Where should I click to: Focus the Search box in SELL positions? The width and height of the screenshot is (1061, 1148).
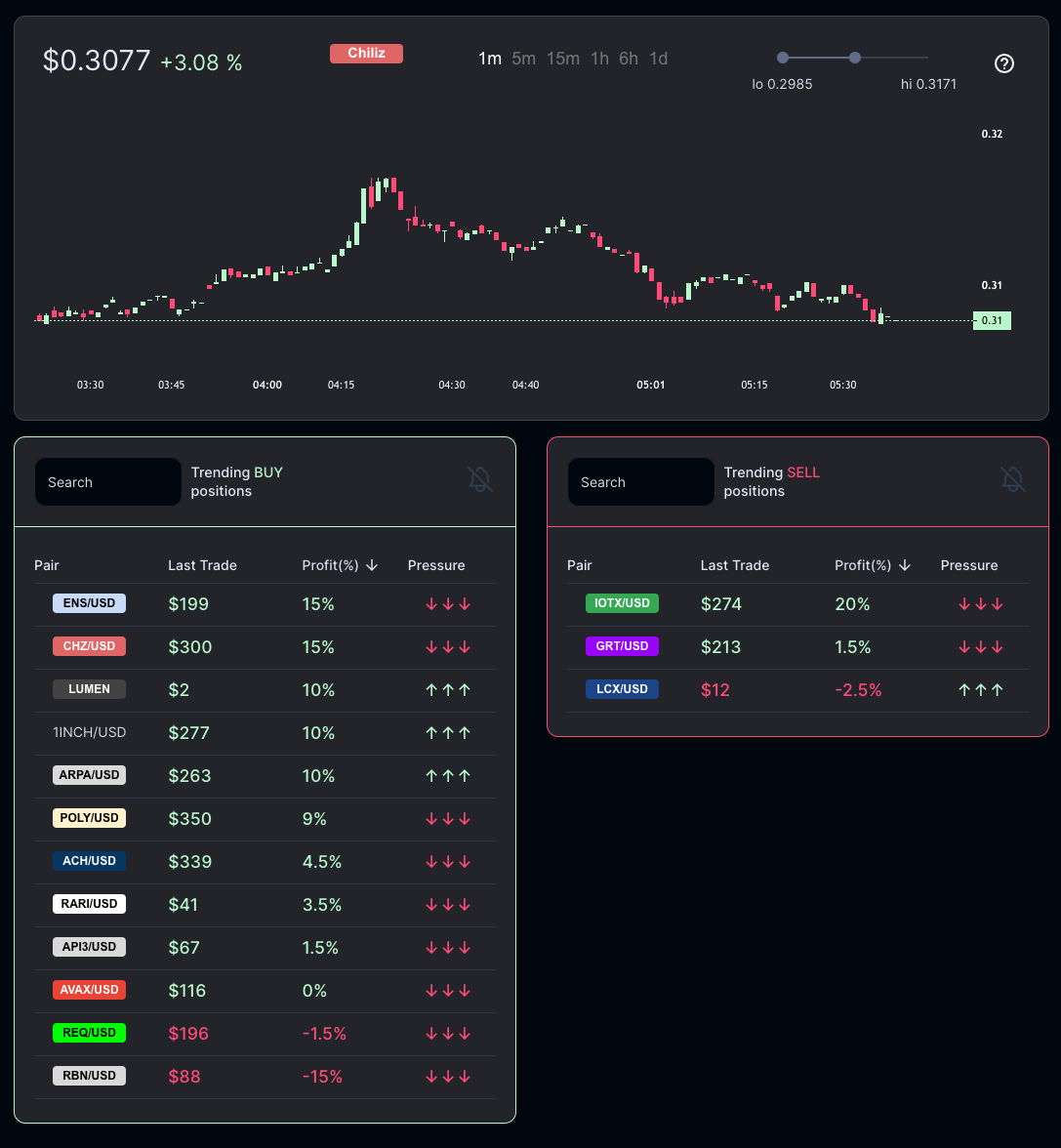641,482
